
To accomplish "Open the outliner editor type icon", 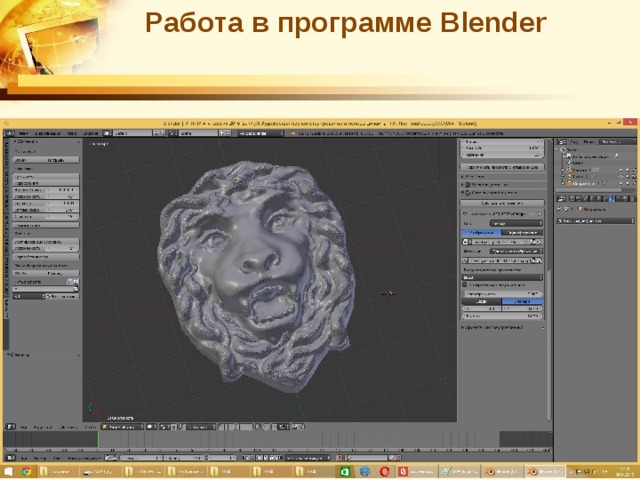I will click(x=562, y=142).
